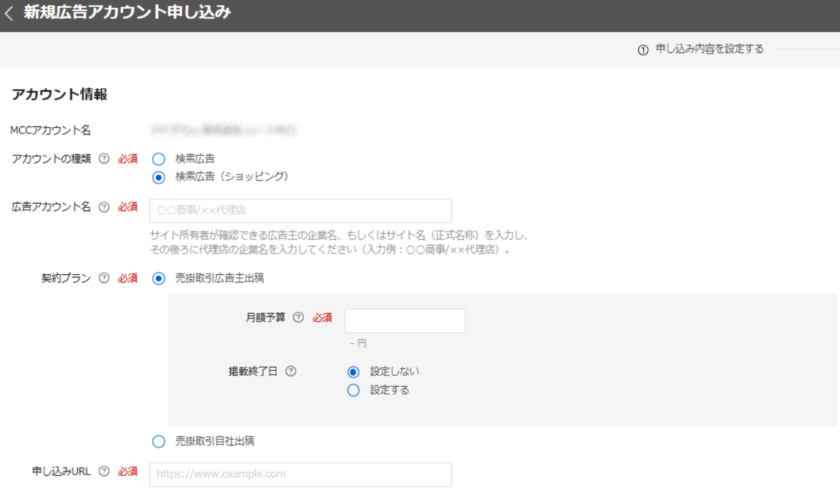This screenshot has height=491, width=840.
Task: Click into the 申し込みURL input field
Action: 300,474
